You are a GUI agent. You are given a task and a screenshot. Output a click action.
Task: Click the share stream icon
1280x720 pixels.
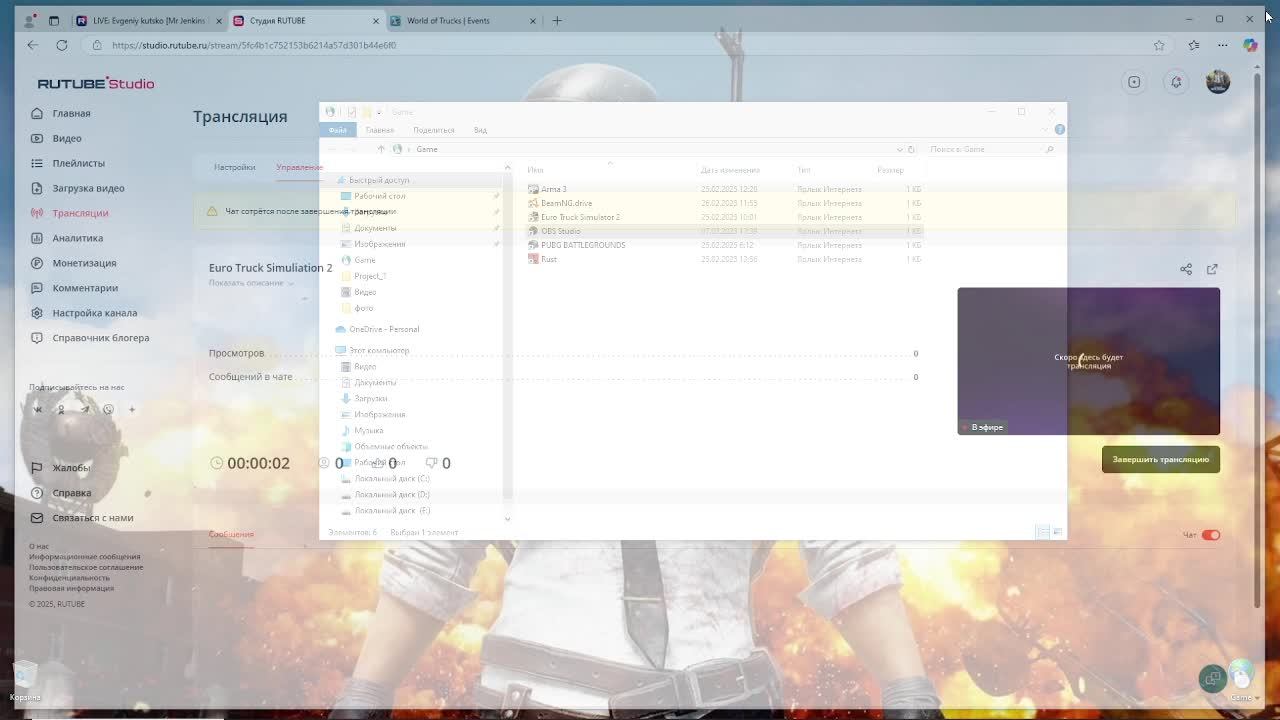(1186, 269)
